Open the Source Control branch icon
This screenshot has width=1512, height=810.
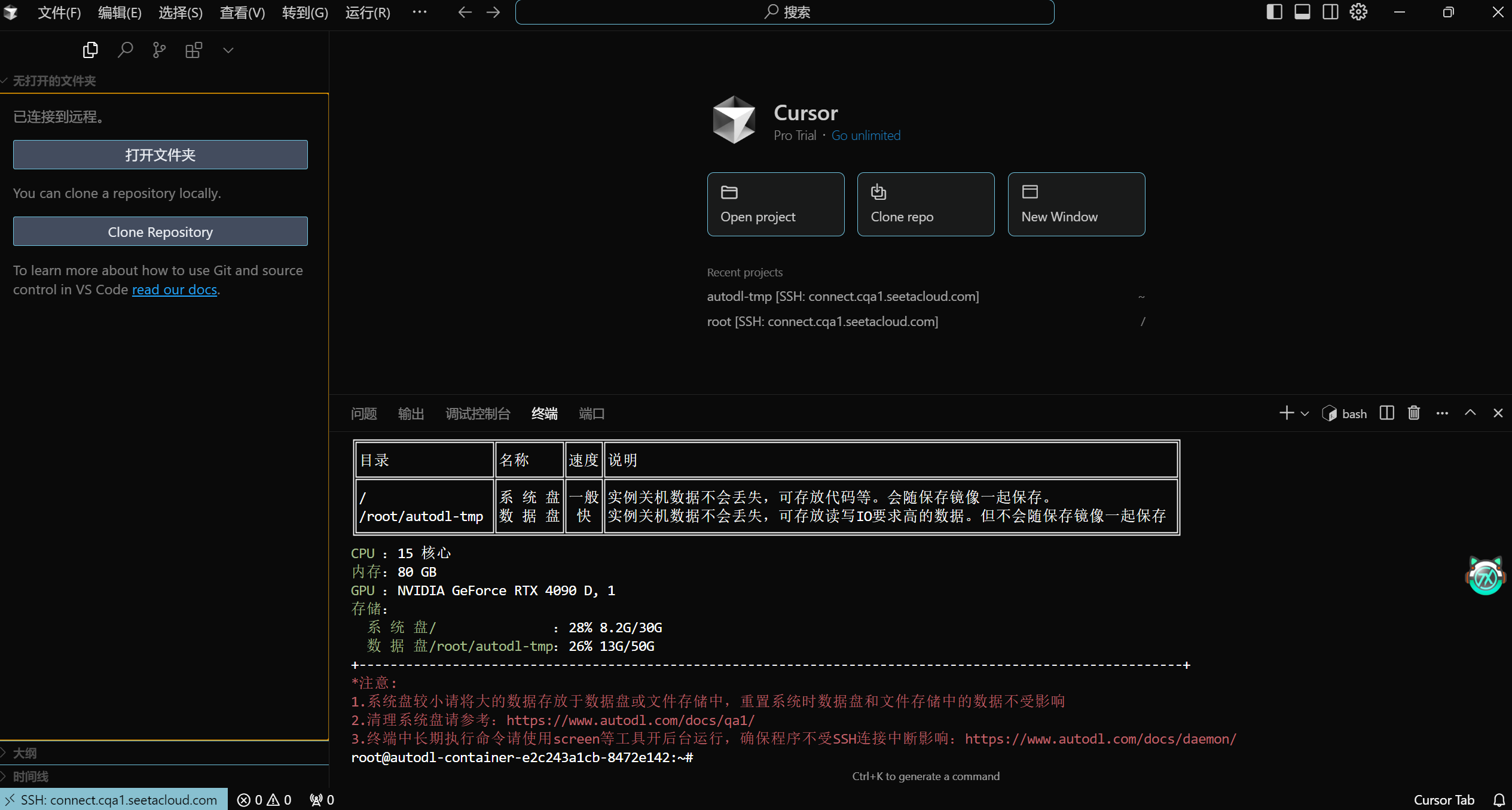click(159, 50)
